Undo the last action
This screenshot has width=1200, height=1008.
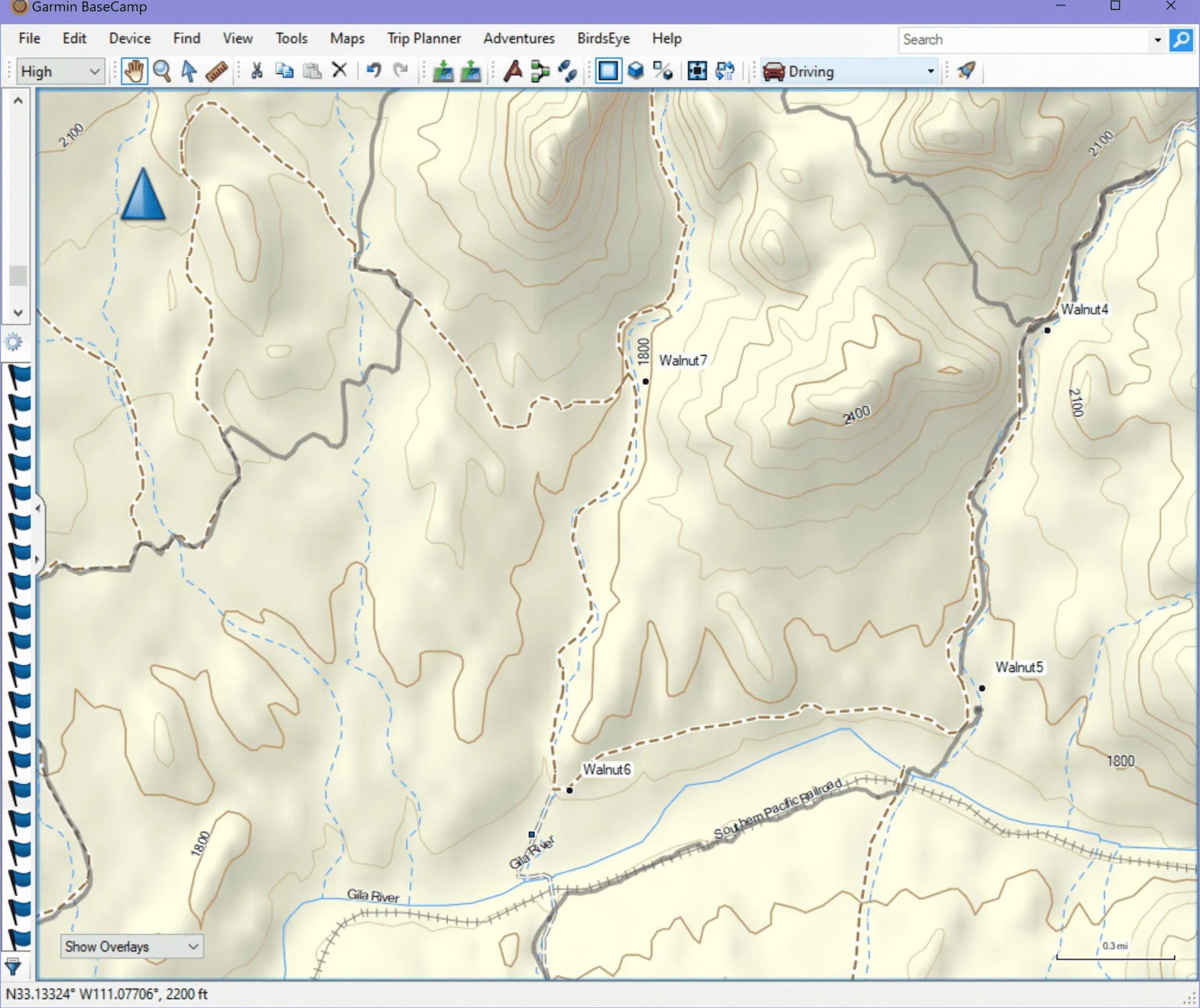pos(374,70)
